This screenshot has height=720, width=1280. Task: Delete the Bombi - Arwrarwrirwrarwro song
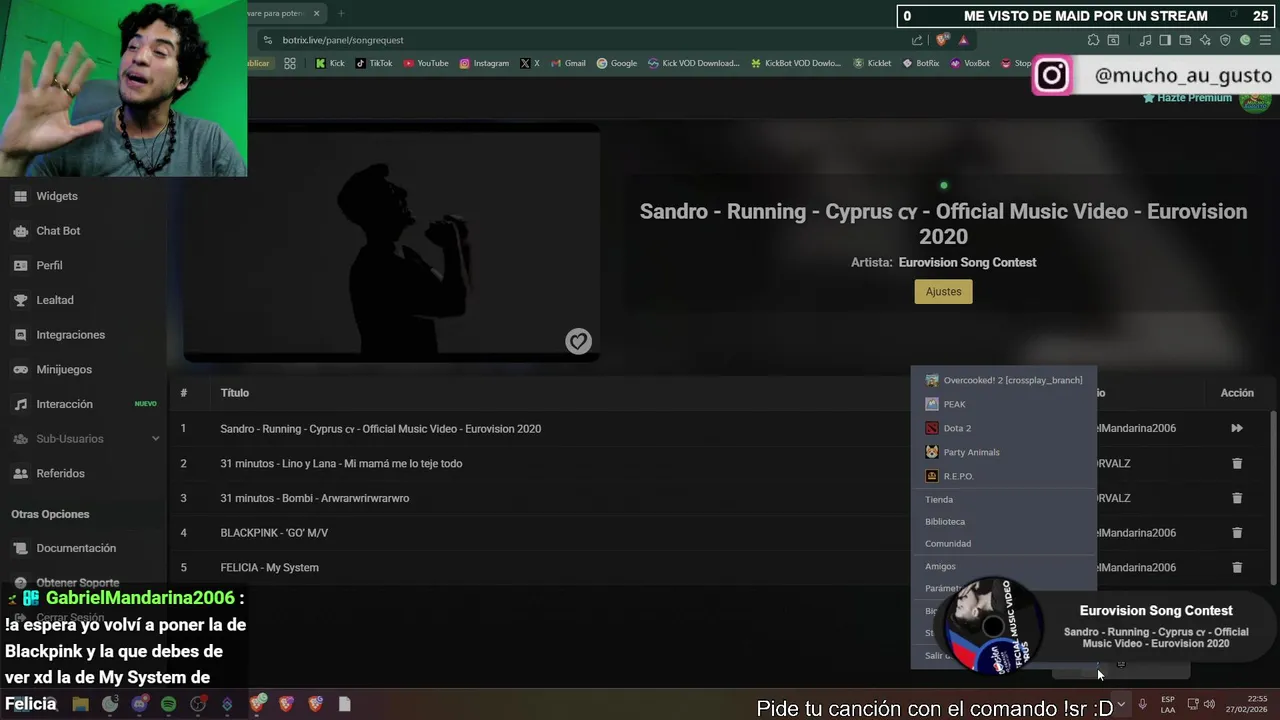click(1237, 498)
